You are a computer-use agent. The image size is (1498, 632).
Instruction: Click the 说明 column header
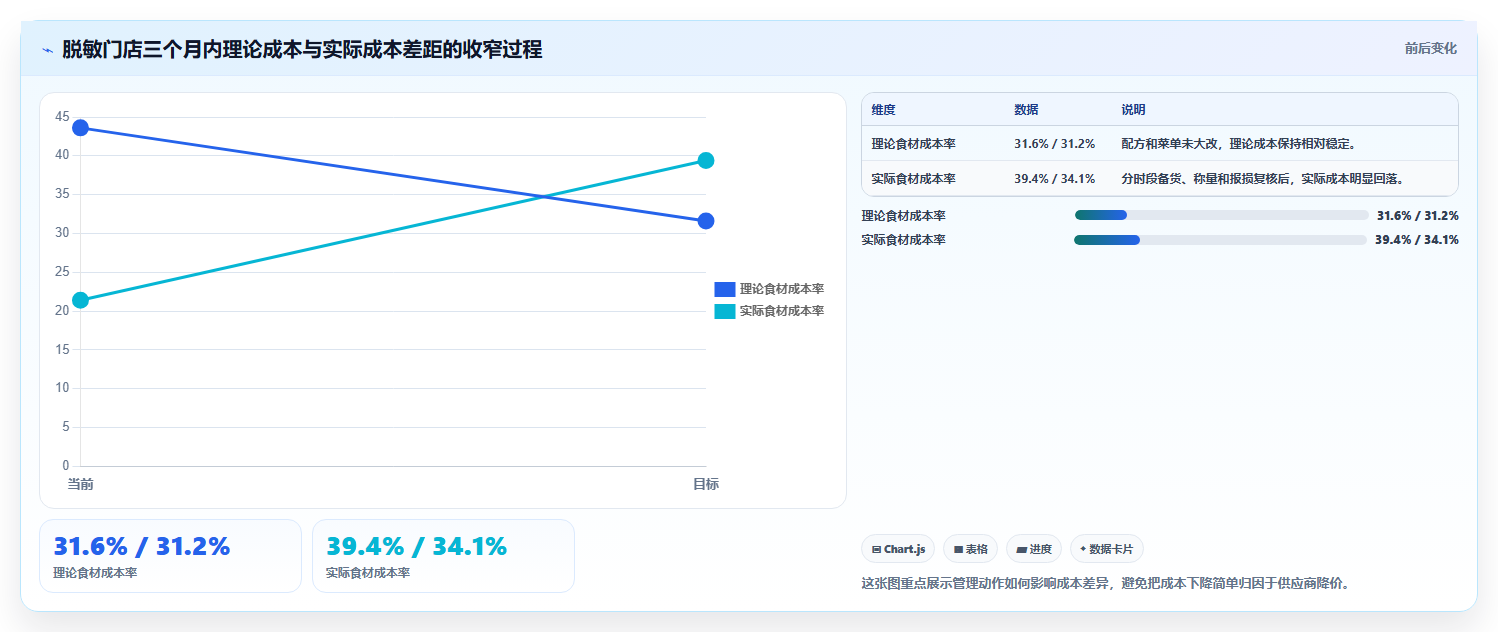1133,110
